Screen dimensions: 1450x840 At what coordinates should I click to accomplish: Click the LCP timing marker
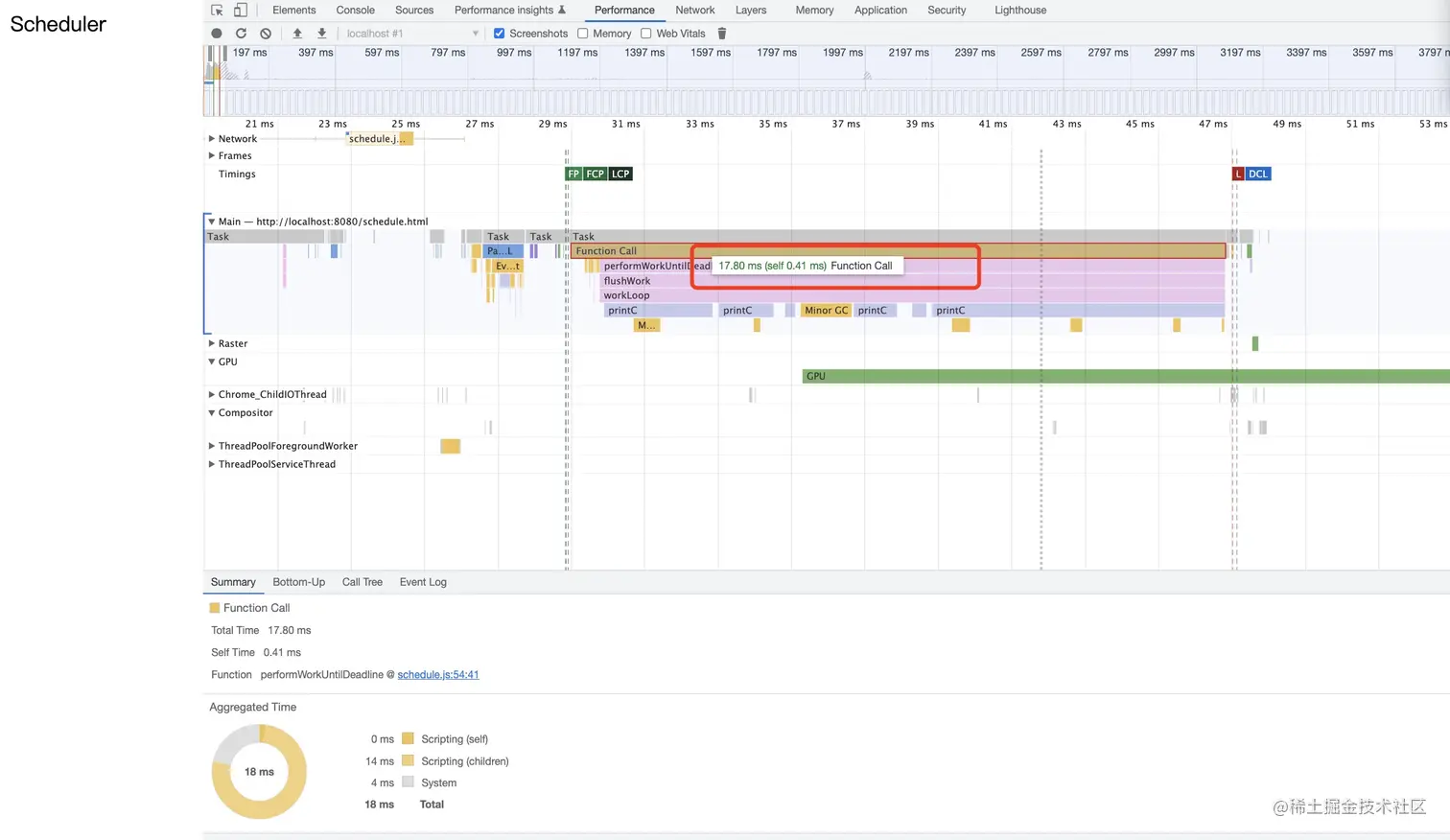pos(620,174)
